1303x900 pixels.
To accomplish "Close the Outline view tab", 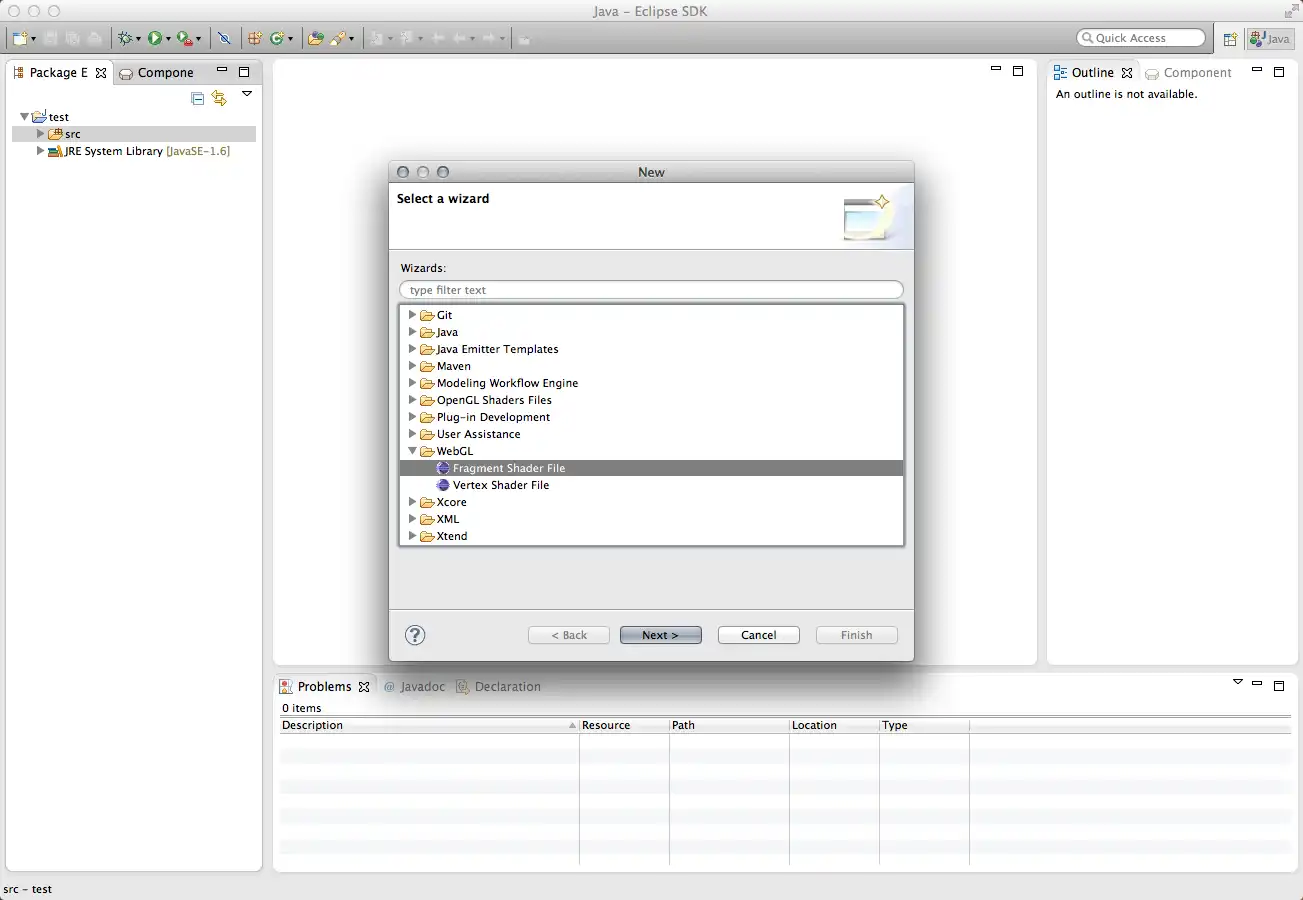I will pyautogui.click(x=1127, y=73).
